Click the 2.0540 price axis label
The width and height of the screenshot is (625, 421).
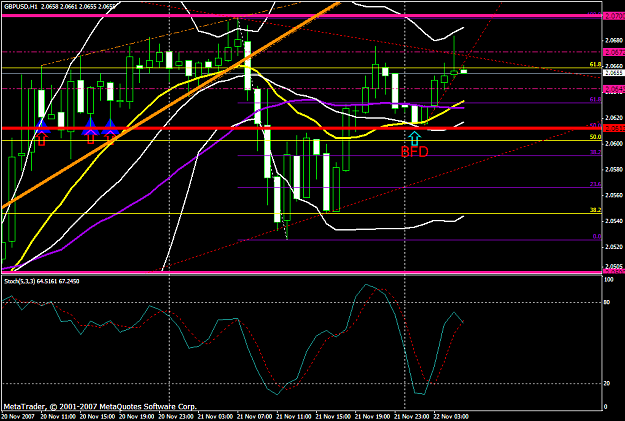coord(613,221)
